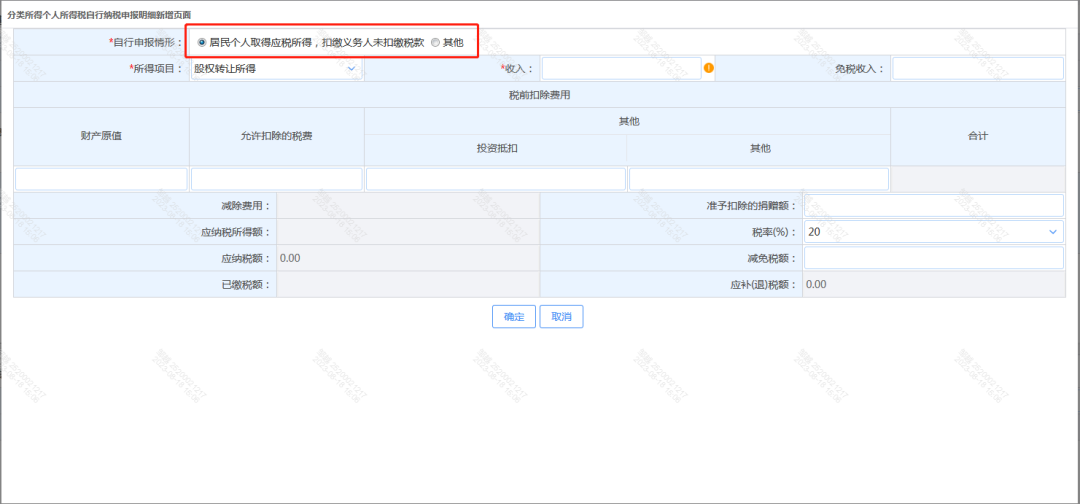Click the input box under 投资抵扣

pos(496,179)
